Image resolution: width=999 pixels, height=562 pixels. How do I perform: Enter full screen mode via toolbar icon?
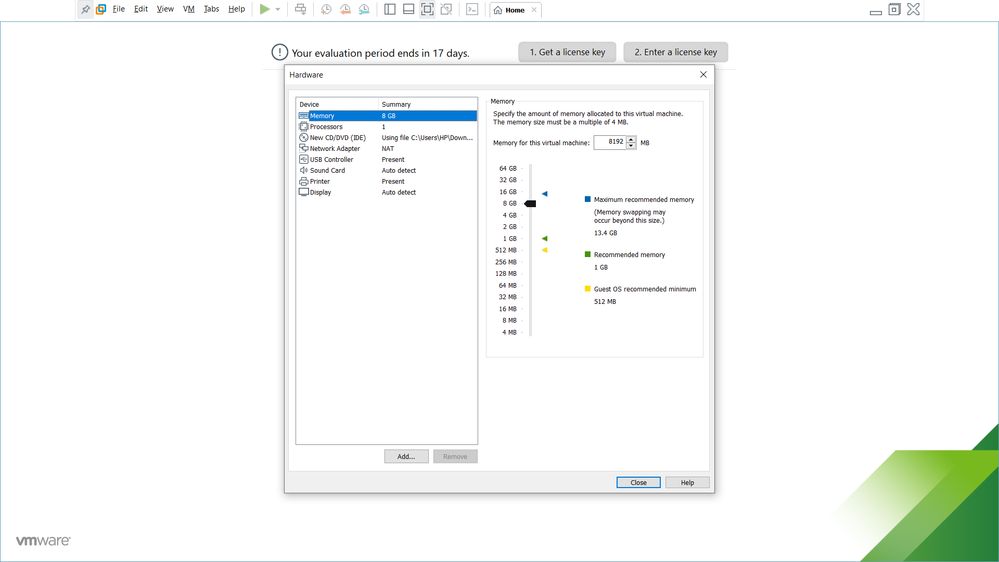pyautogui.click(x=427, y=9)
